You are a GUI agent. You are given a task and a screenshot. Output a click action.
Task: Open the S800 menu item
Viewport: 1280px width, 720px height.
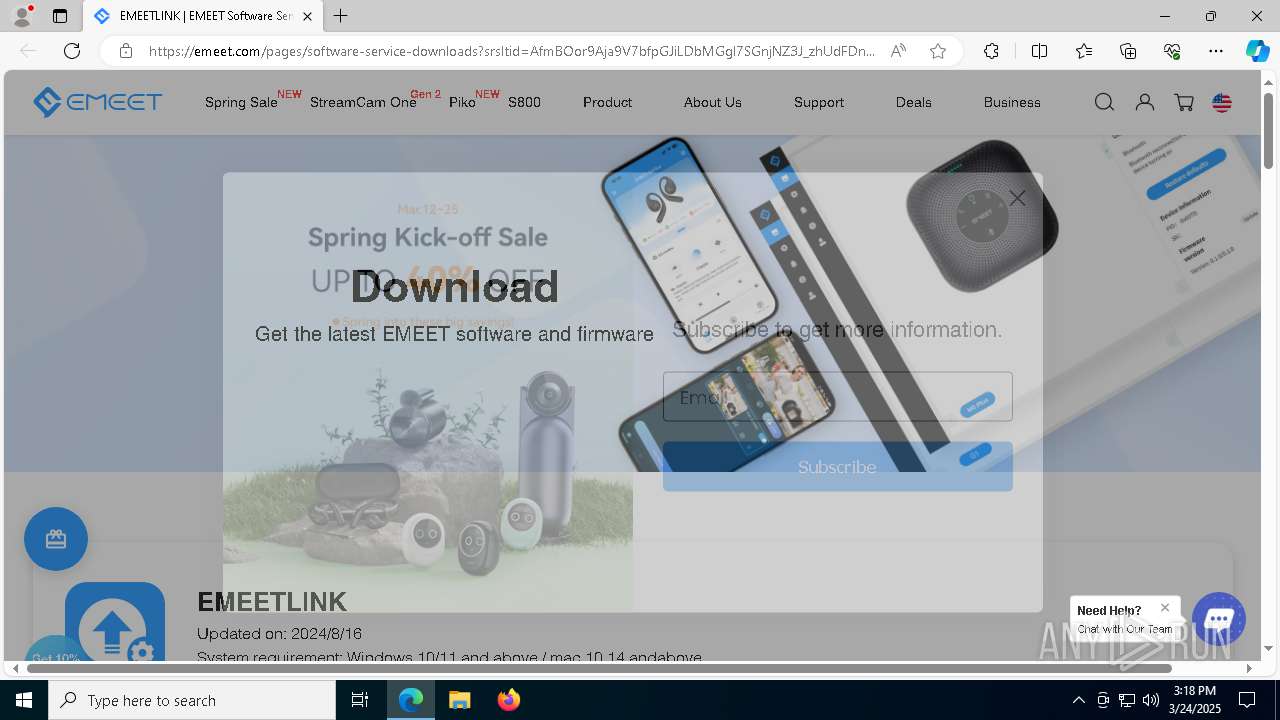tap(524, 102)
